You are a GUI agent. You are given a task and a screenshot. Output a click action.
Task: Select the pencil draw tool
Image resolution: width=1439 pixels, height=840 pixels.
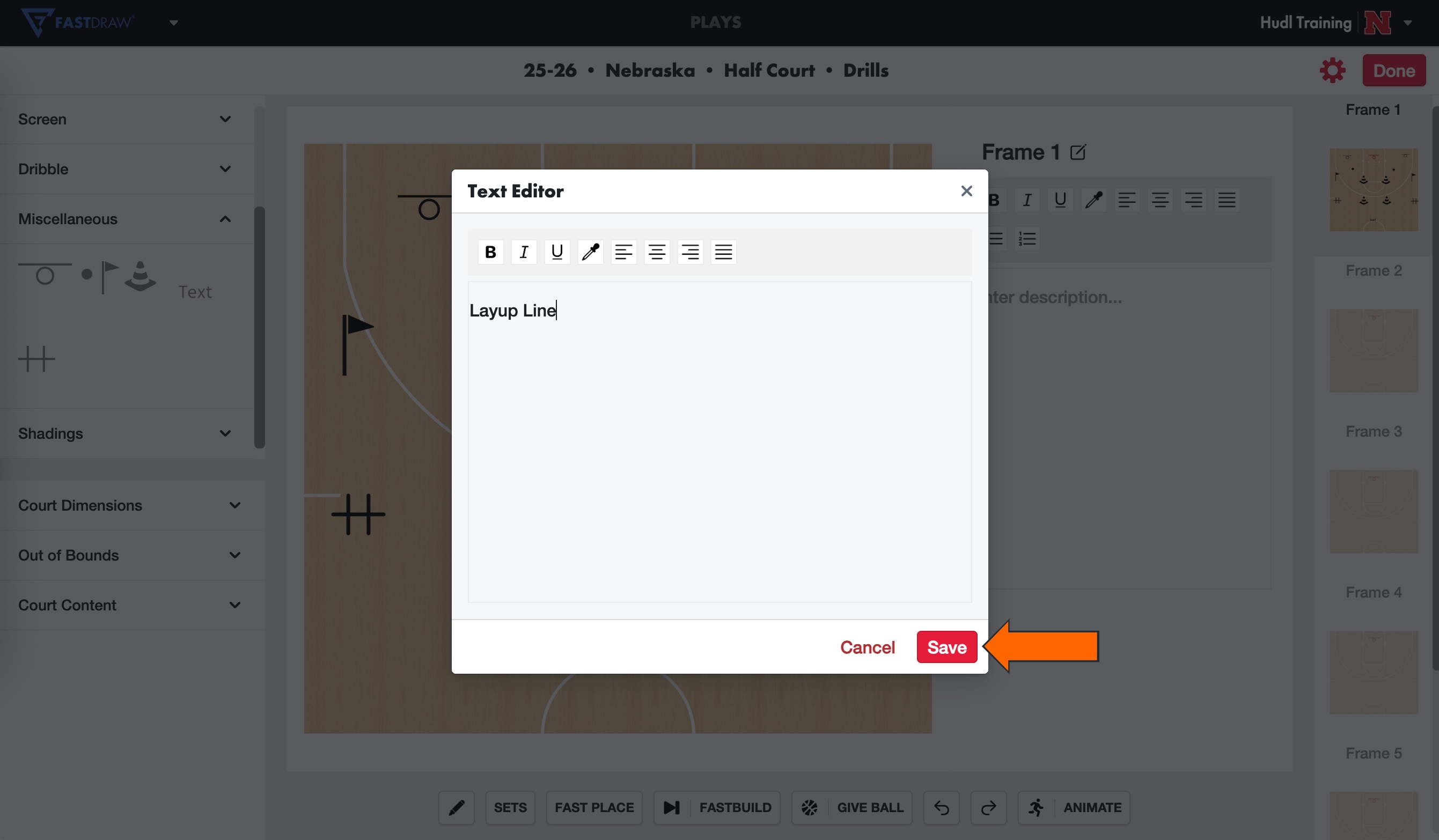[456, 807]
